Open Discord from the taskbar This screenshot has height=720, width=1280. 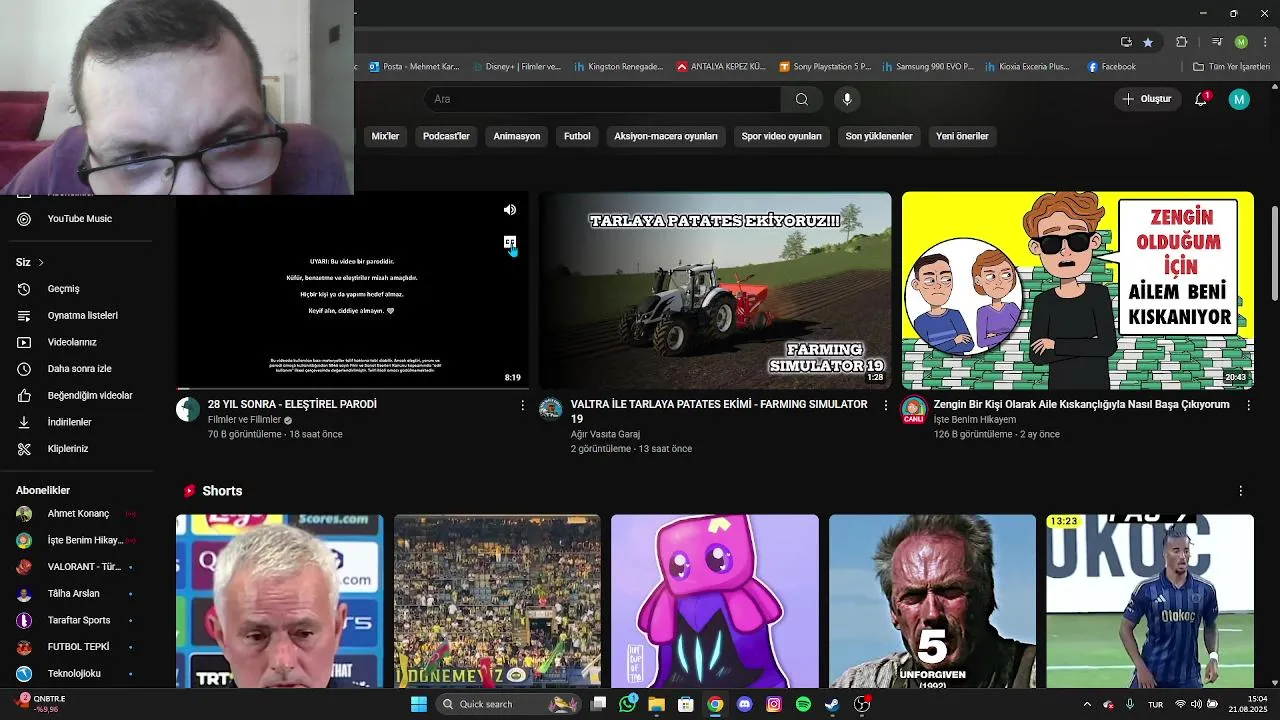(x=744, y=704)
